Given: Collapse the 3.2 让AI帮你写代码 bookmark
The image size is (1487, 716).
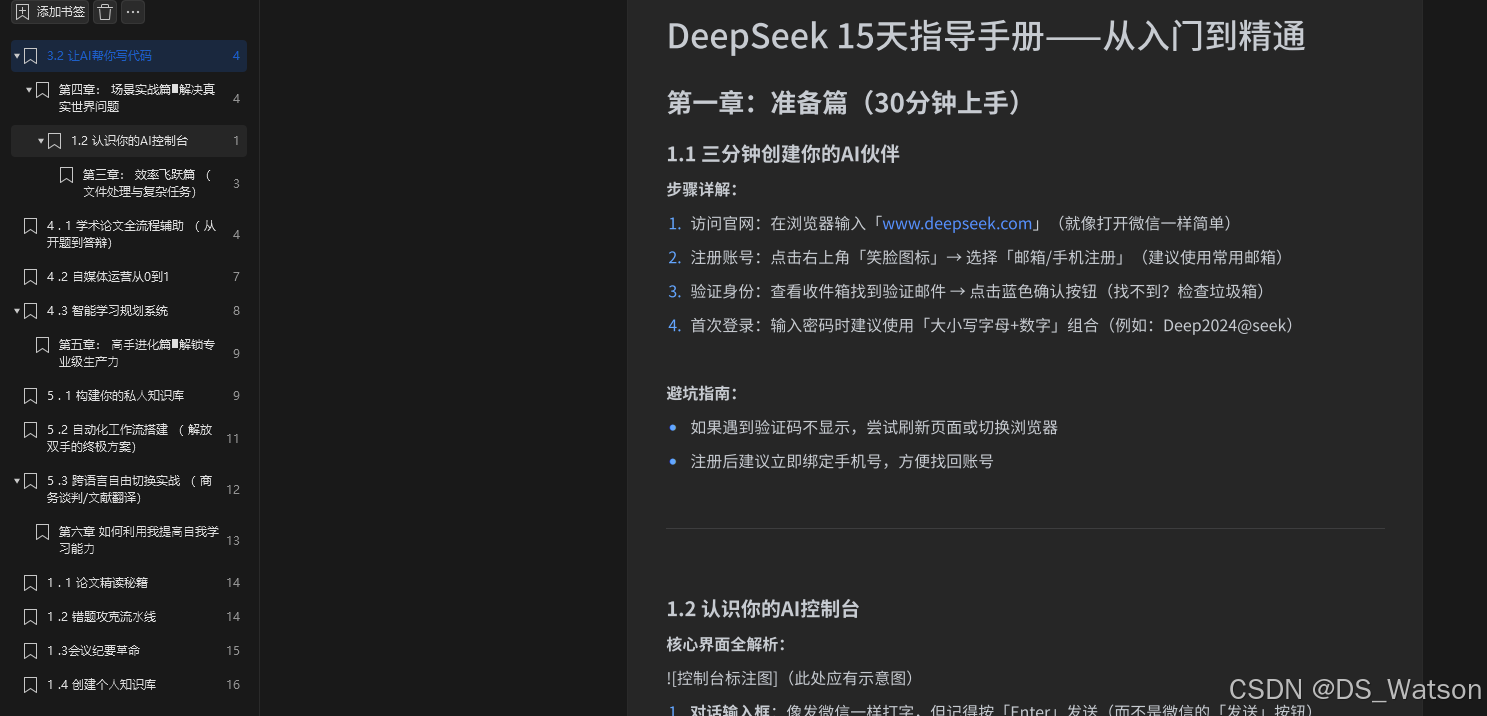Looking at the screenshot, I should click(17, 56).
